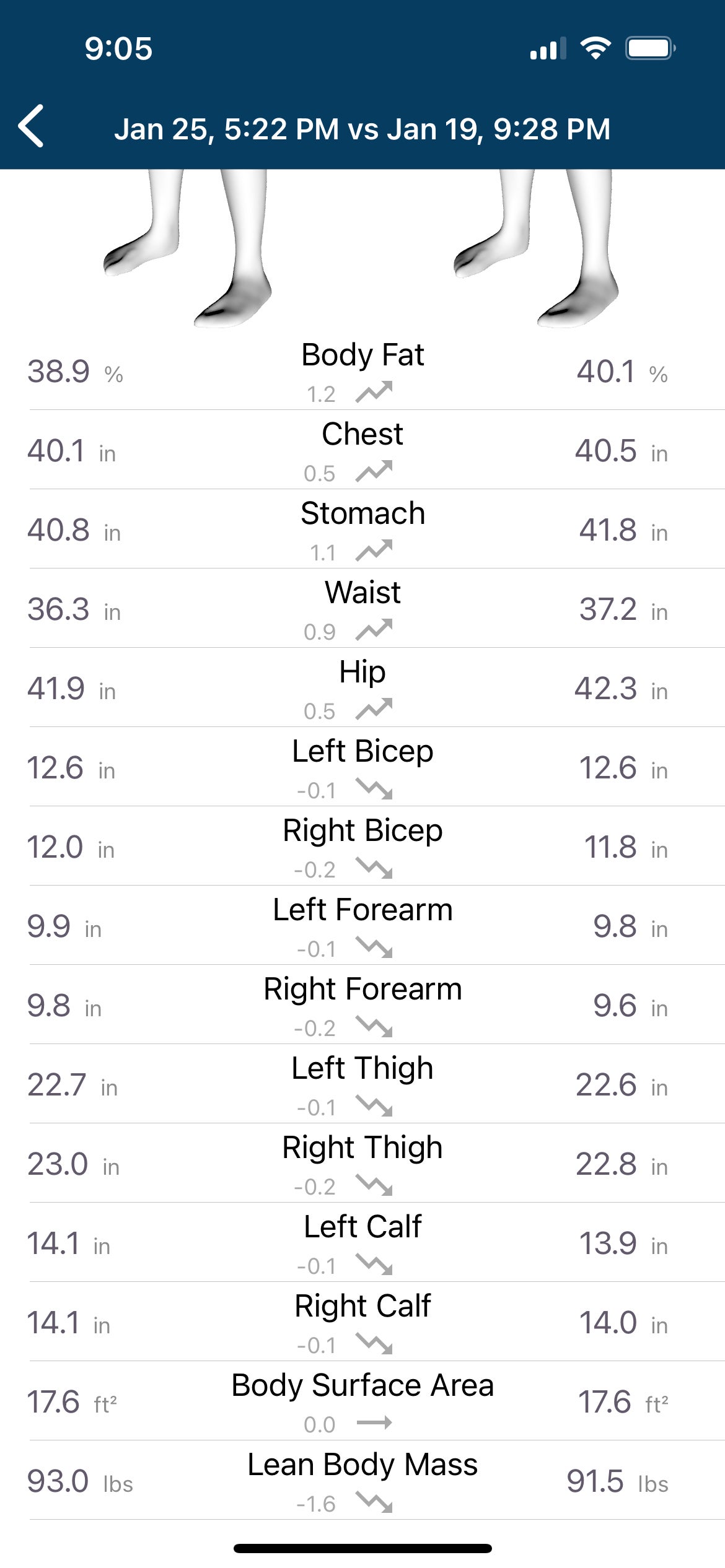
Task: Select the Waist measurement row label
Action: [x=362, y=593]
